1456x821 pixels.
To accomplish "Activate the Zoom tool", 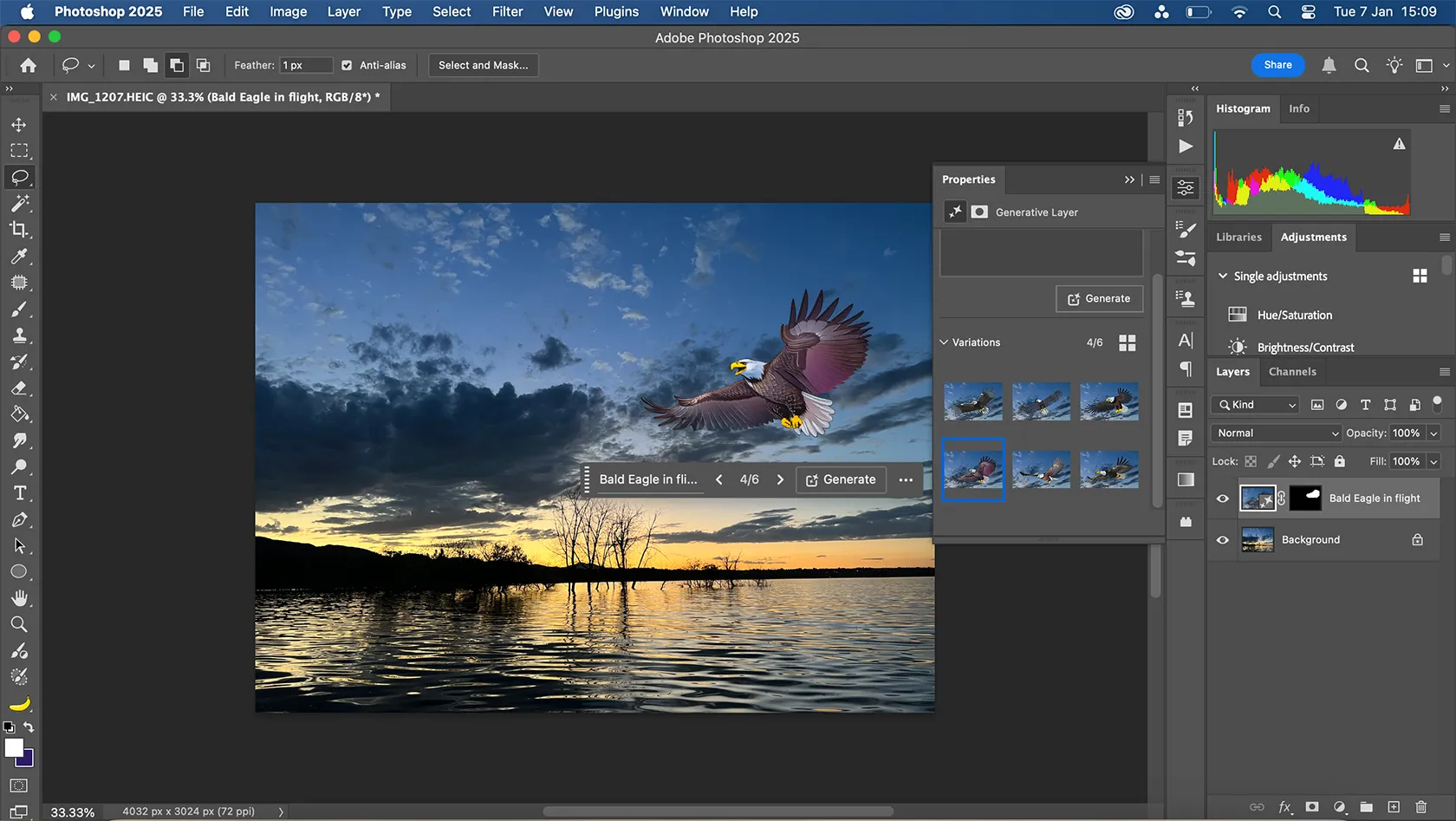I will pyautogui.click(x=20, y=624).
